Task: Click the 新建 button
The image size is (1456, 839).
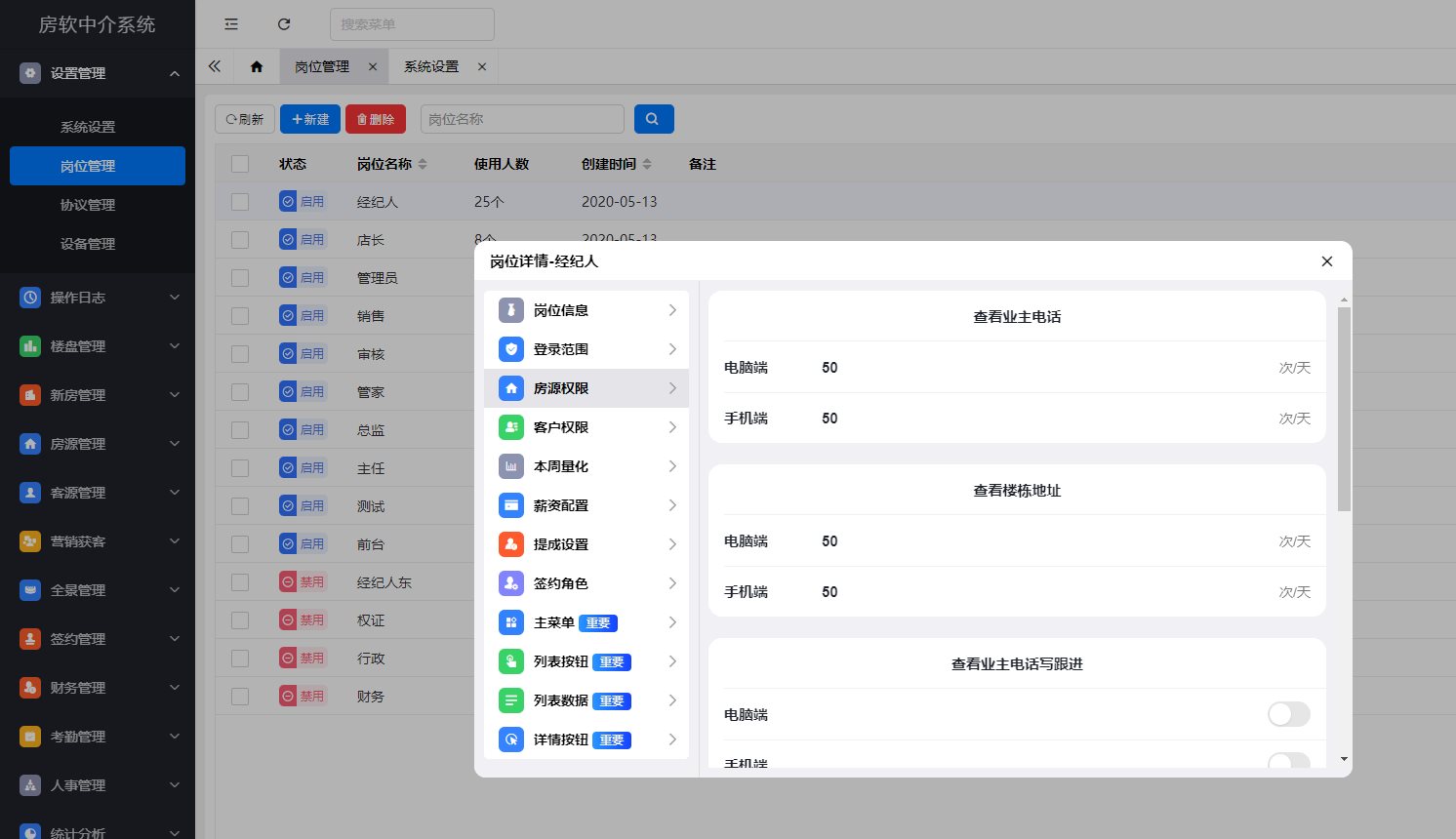Action: tap(310, 119)
